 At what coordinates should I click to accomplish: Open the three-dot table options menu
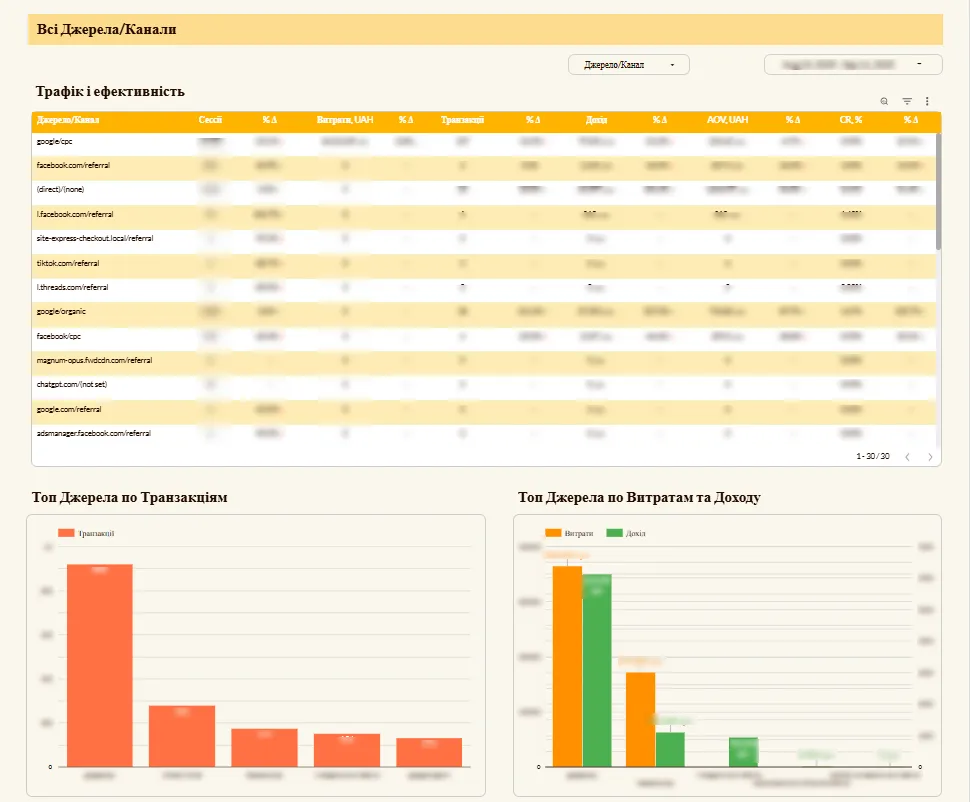tap(927, 101)
